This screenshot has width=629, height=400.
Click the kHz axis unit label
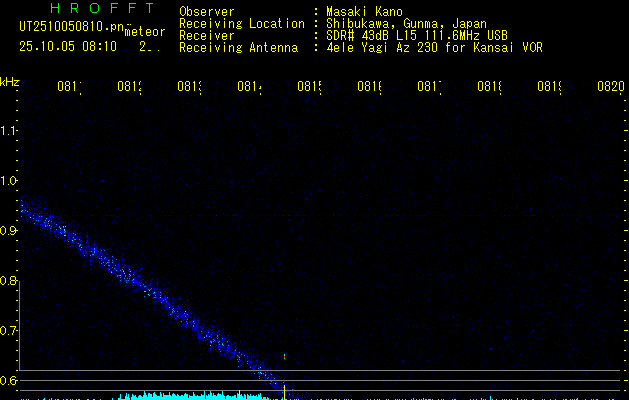10,81
